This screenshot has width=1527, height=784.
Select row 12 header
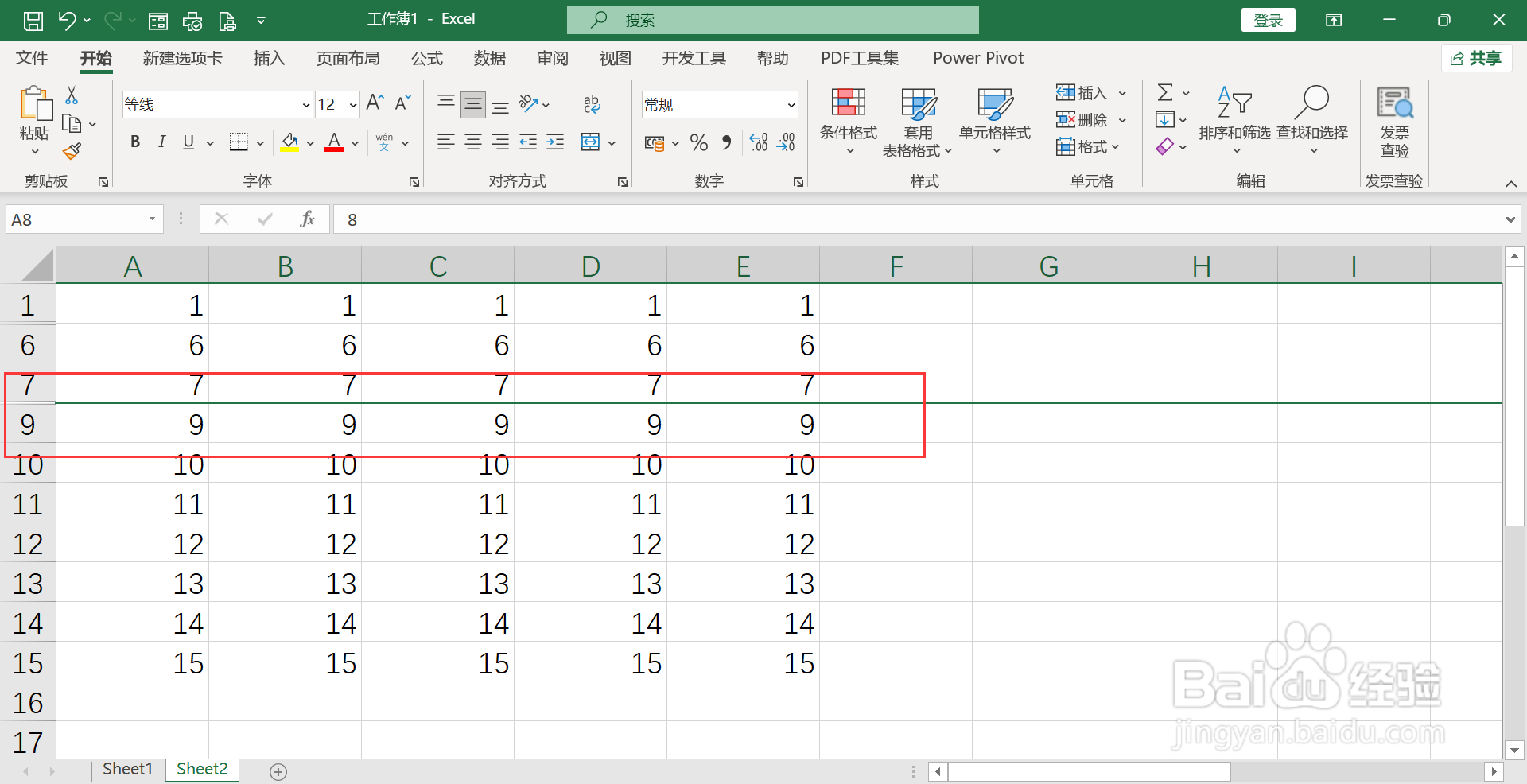[28, 544]
